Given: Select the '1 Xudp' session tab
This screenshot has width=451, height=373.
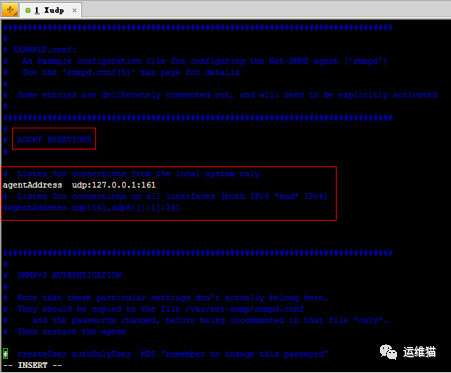Looking at the screenshot, I should point(51,10).
